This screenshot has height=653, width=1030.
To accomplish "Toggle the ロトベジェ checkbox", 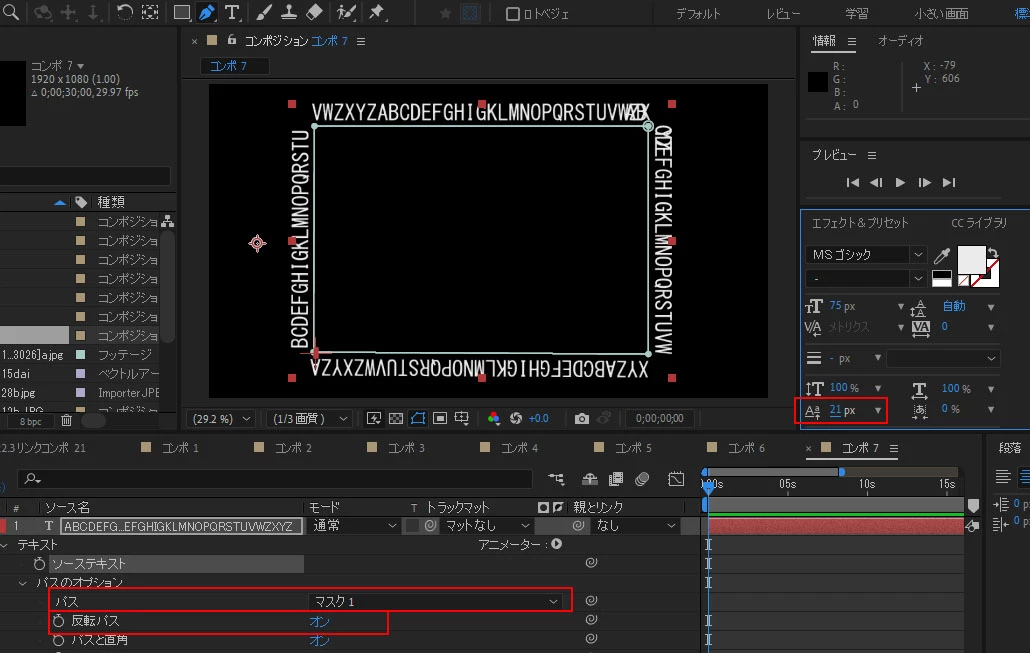I will [x=512, y=14].
